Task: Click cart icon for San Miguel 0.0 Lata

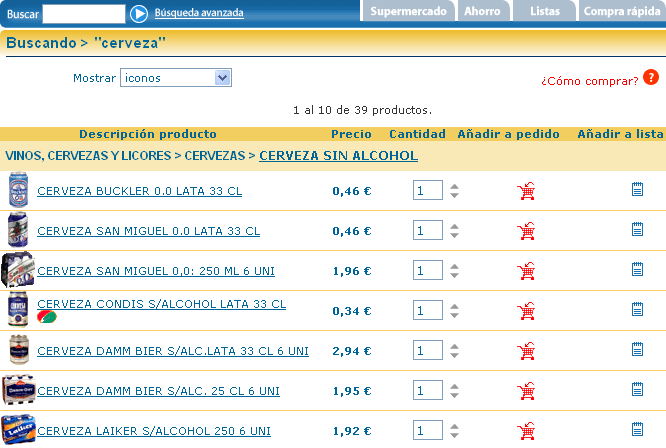Action: click(x=525, y=231)
